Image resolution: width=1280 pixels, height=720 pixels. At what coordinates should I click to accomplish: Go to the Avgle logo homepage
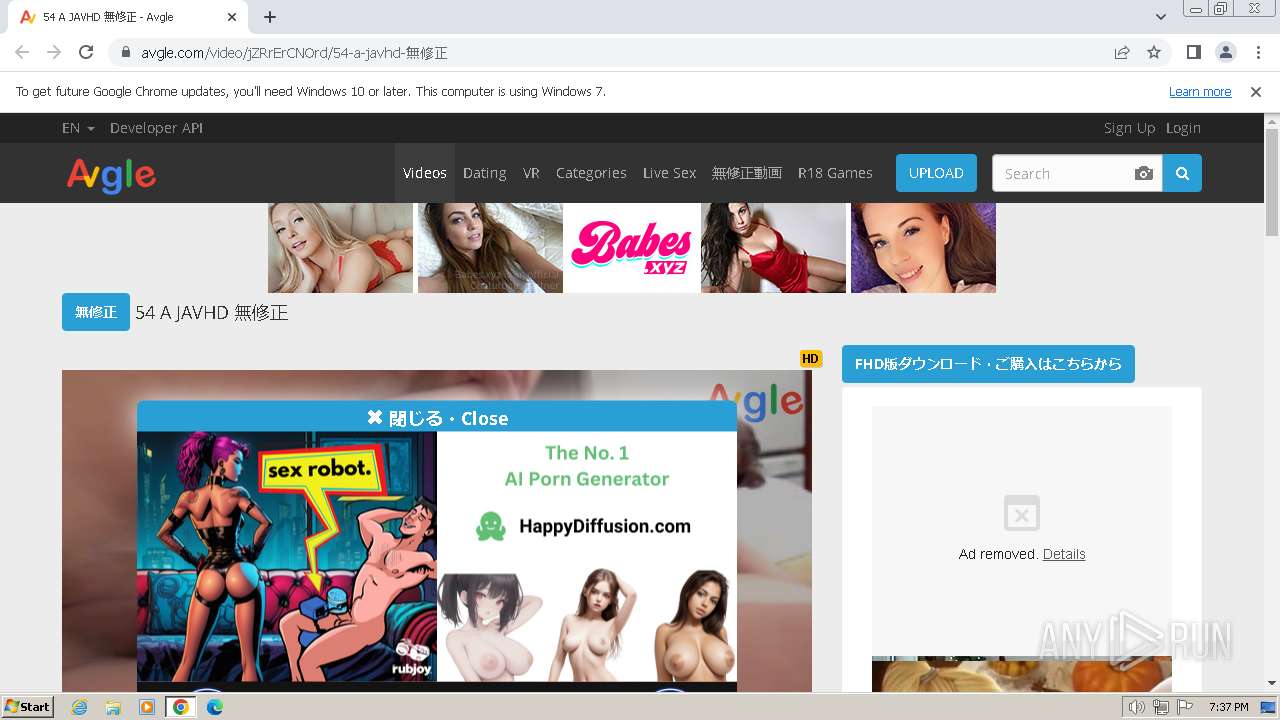[x=111, y=175]
